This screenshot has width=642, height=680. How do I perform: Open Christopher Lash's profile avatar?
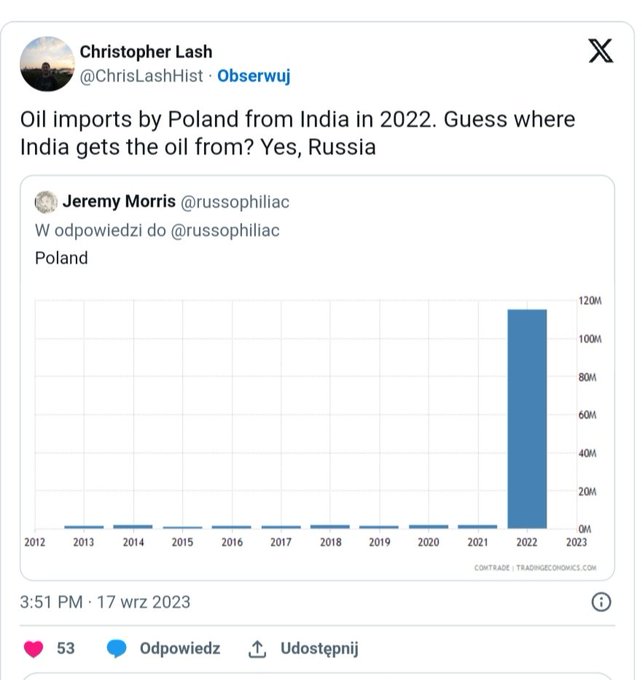47,64
